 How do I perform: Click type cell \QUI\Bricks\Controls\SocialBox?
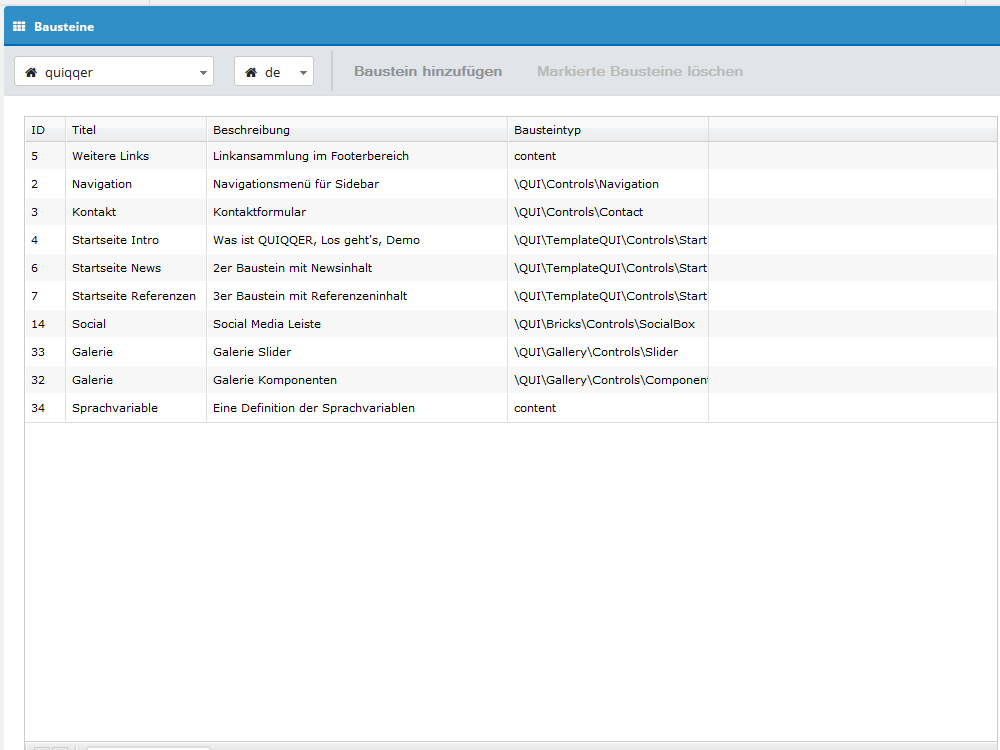tap(608, 324)
